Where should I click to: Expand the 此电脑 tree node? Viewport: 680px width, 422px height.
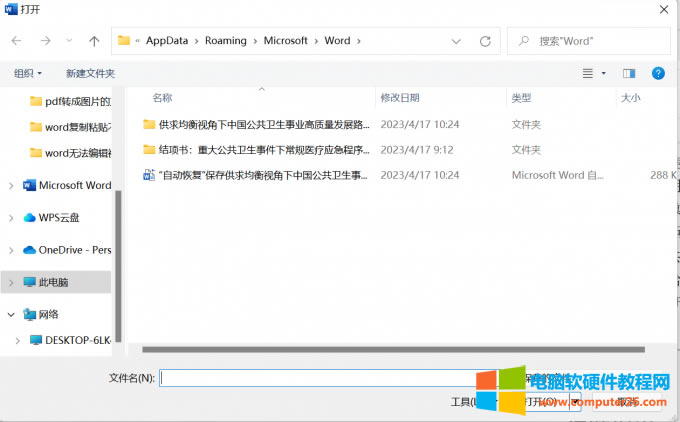[11, 282]
